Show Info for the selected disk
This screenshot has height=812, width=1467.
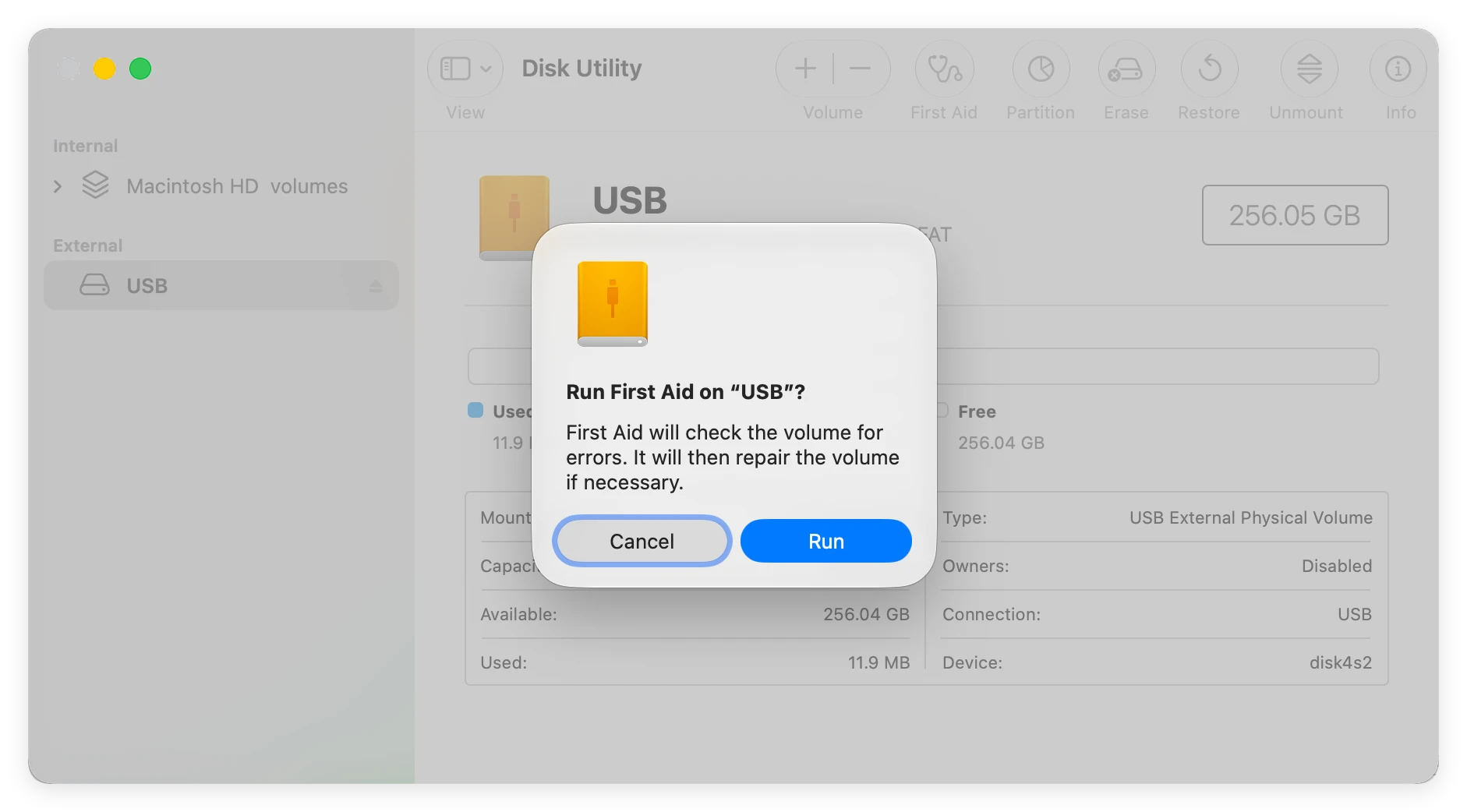click(1398, 69)
